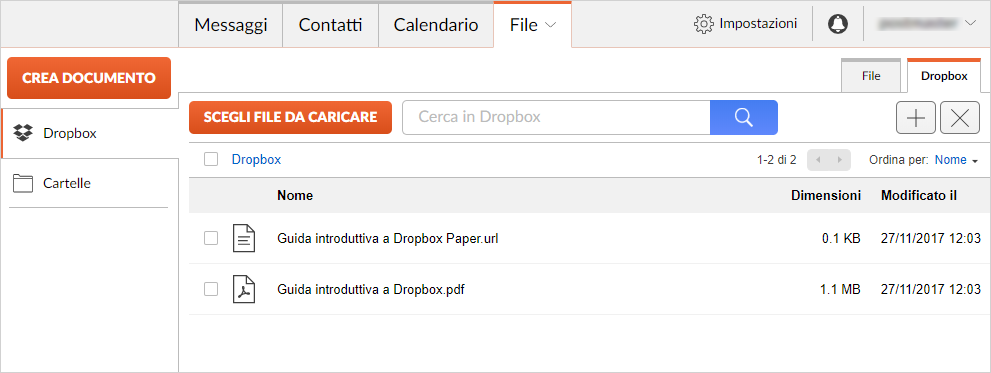Click the X icon button
Screen dimensions: 991x373
960,118
